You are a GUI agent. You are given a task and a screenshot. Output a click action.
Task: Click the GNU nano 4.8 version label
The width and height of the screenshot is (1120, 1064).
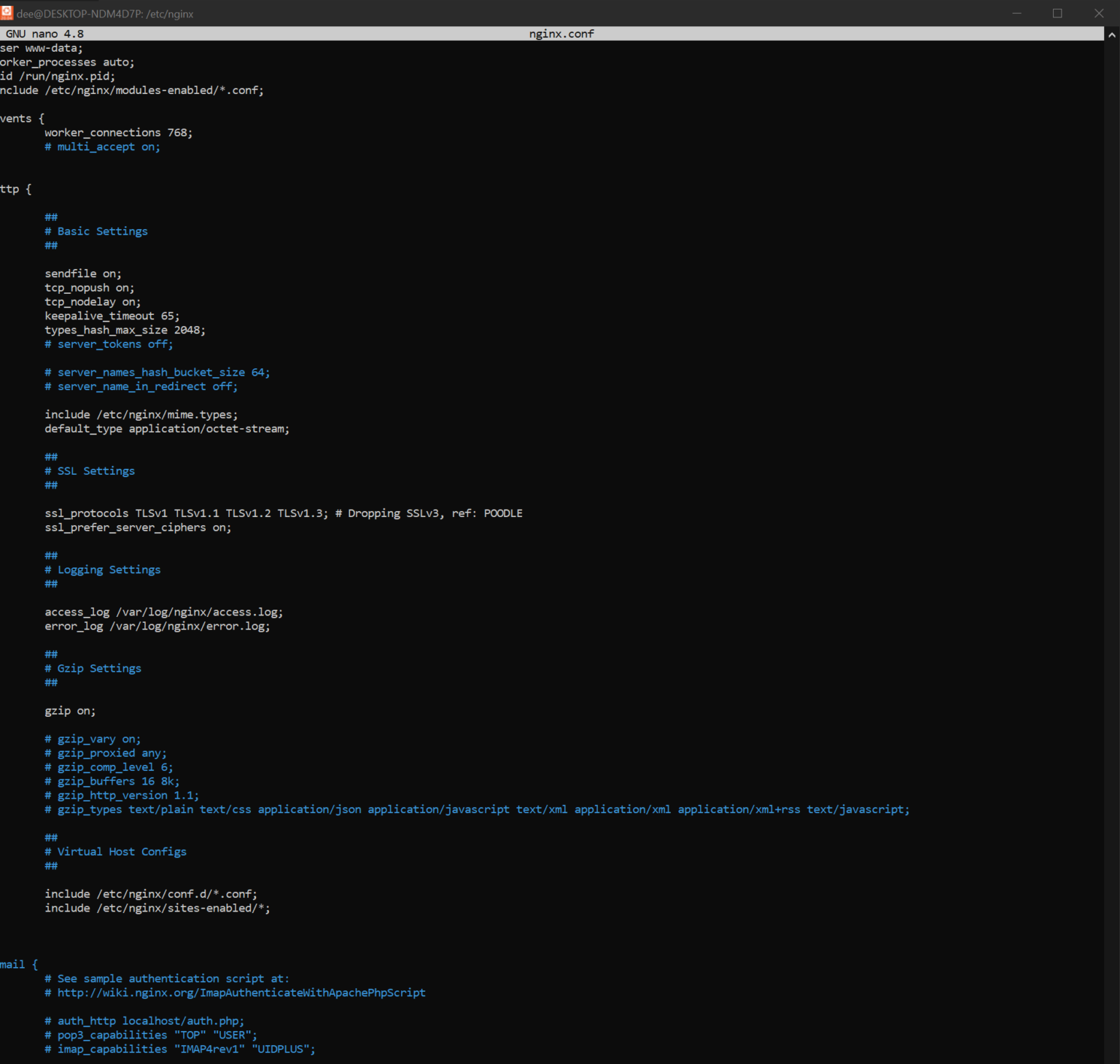(x=44, y=34)
